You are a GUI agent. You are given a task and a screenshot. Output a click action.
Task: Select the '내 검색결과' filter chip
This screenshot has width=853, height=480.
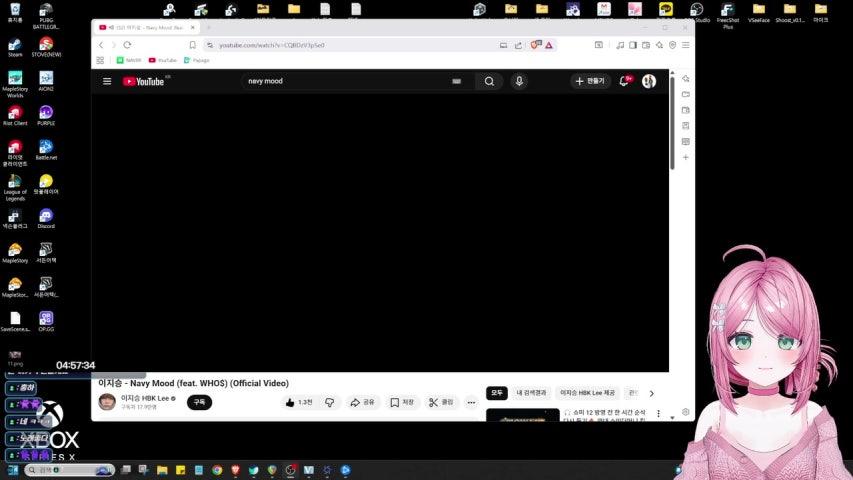pos(531,392)
